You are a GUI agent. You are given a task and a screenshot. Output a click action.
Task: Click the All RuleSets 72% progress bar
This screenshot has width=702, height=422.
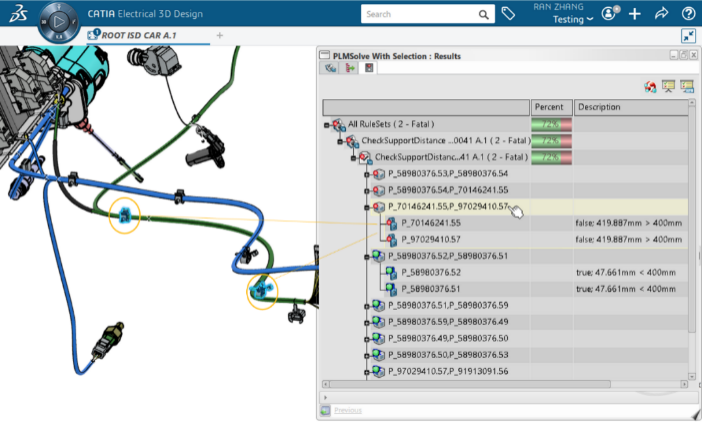point(551,124)
